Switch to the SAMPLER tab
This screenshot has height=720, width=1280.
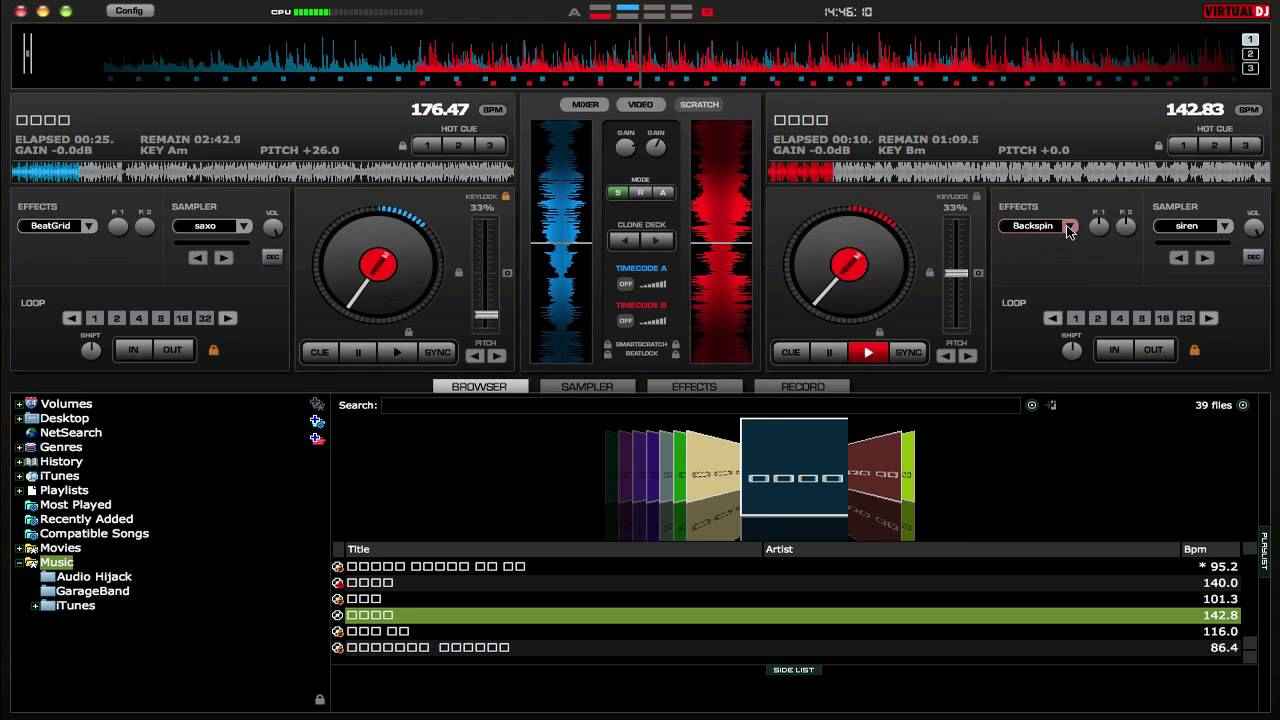587,386
